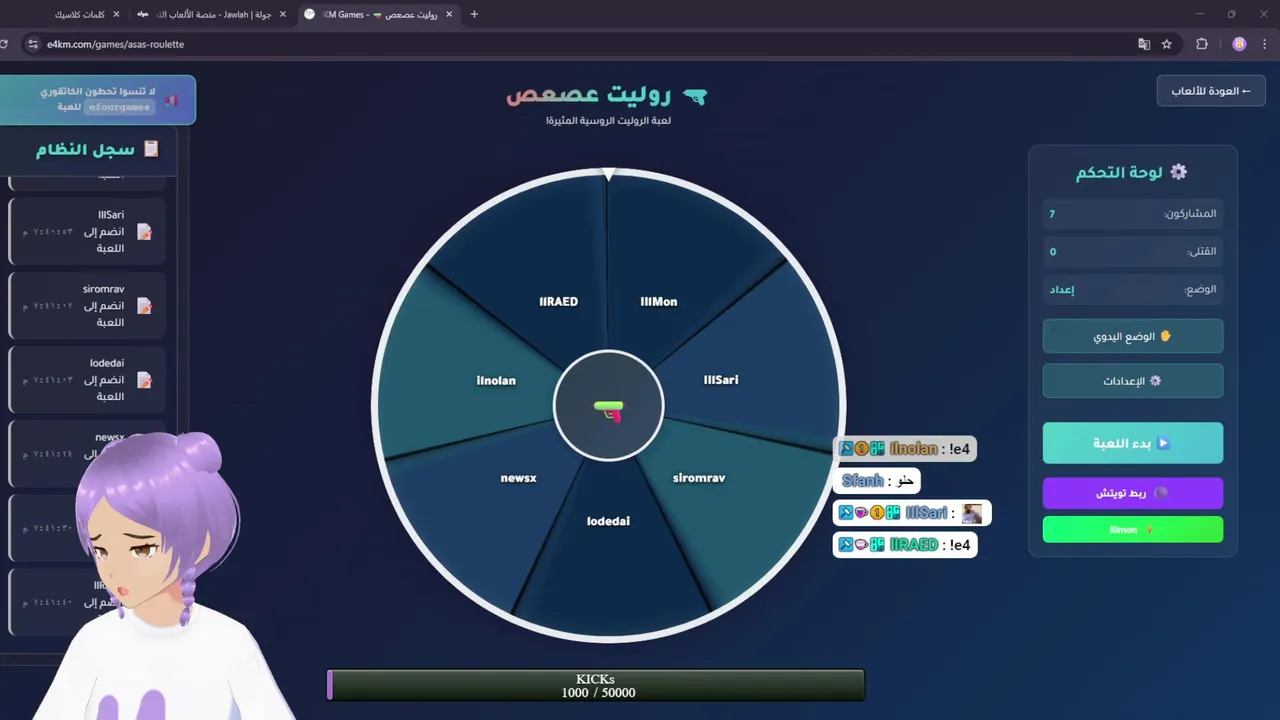Screen dimensions: 1280x720
Task: Close the Jawlah browser tab
Action: [x=283, y=14]
